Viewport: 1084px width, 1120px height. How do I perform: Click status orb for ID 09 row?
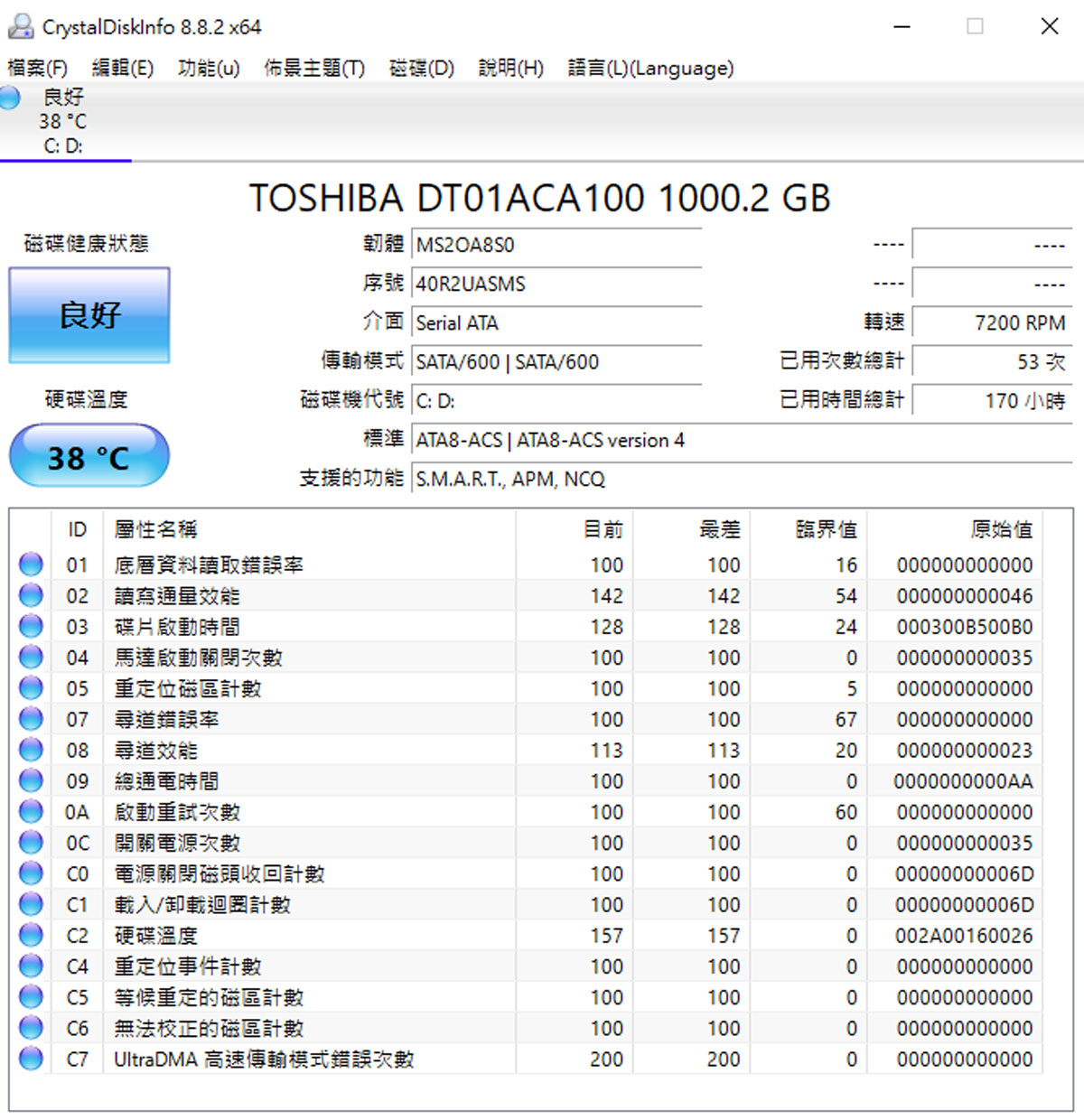(x=31, y=780)
